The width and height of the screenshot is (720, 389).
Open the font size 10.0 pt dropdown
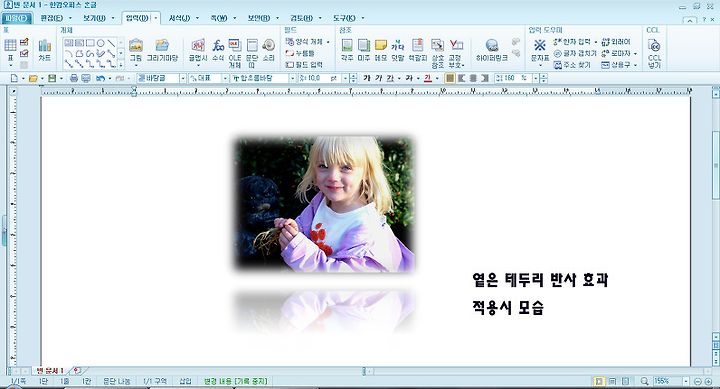coord(345,79)
